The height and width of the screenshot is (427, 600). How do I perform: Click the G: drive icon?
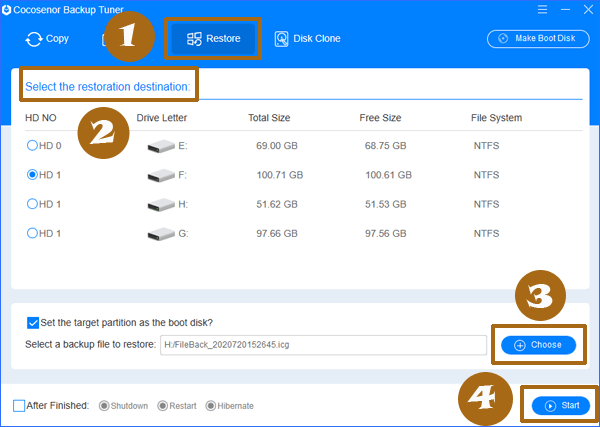[x=161, y=234]
